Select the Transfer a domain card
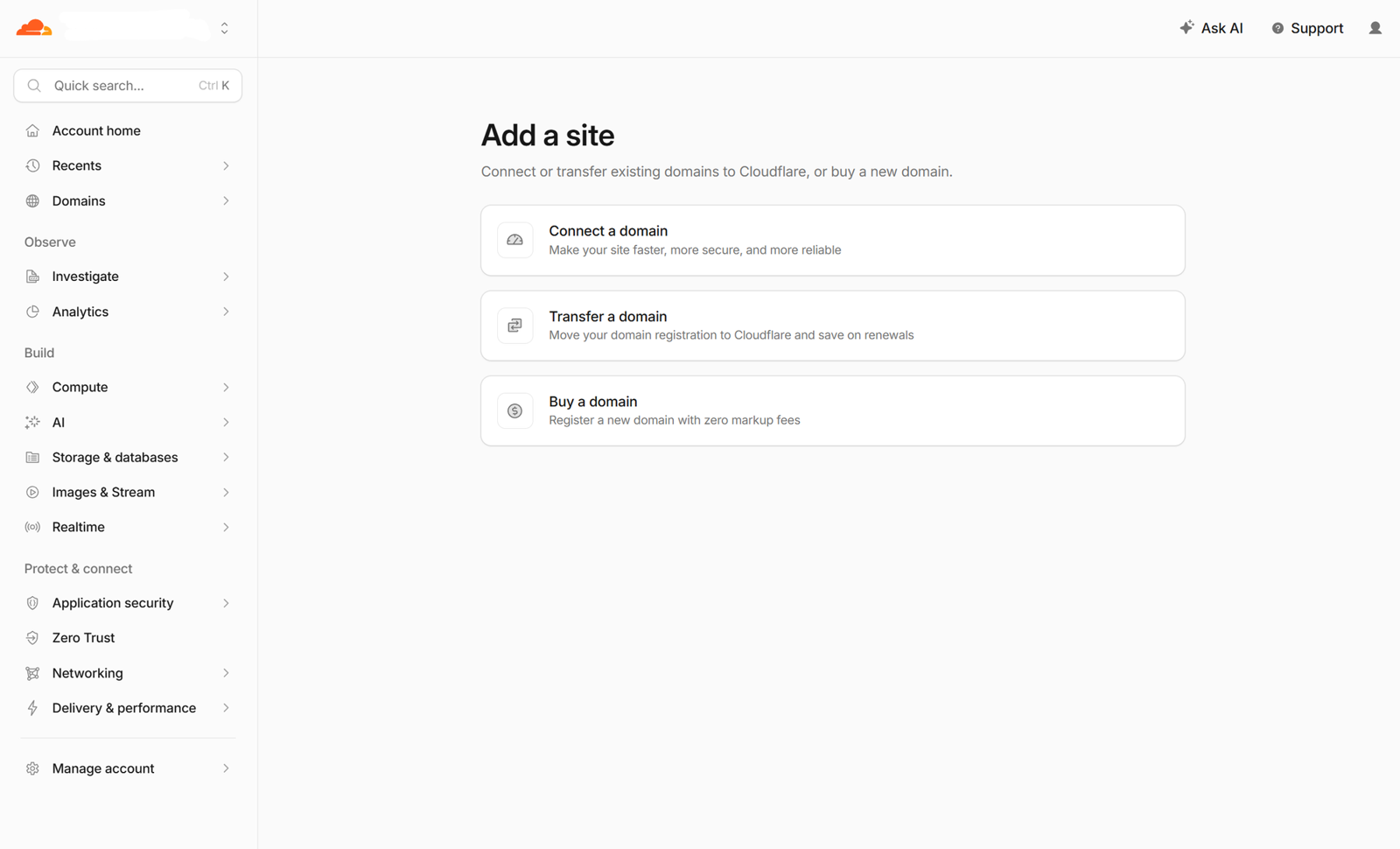 (833, 326)
